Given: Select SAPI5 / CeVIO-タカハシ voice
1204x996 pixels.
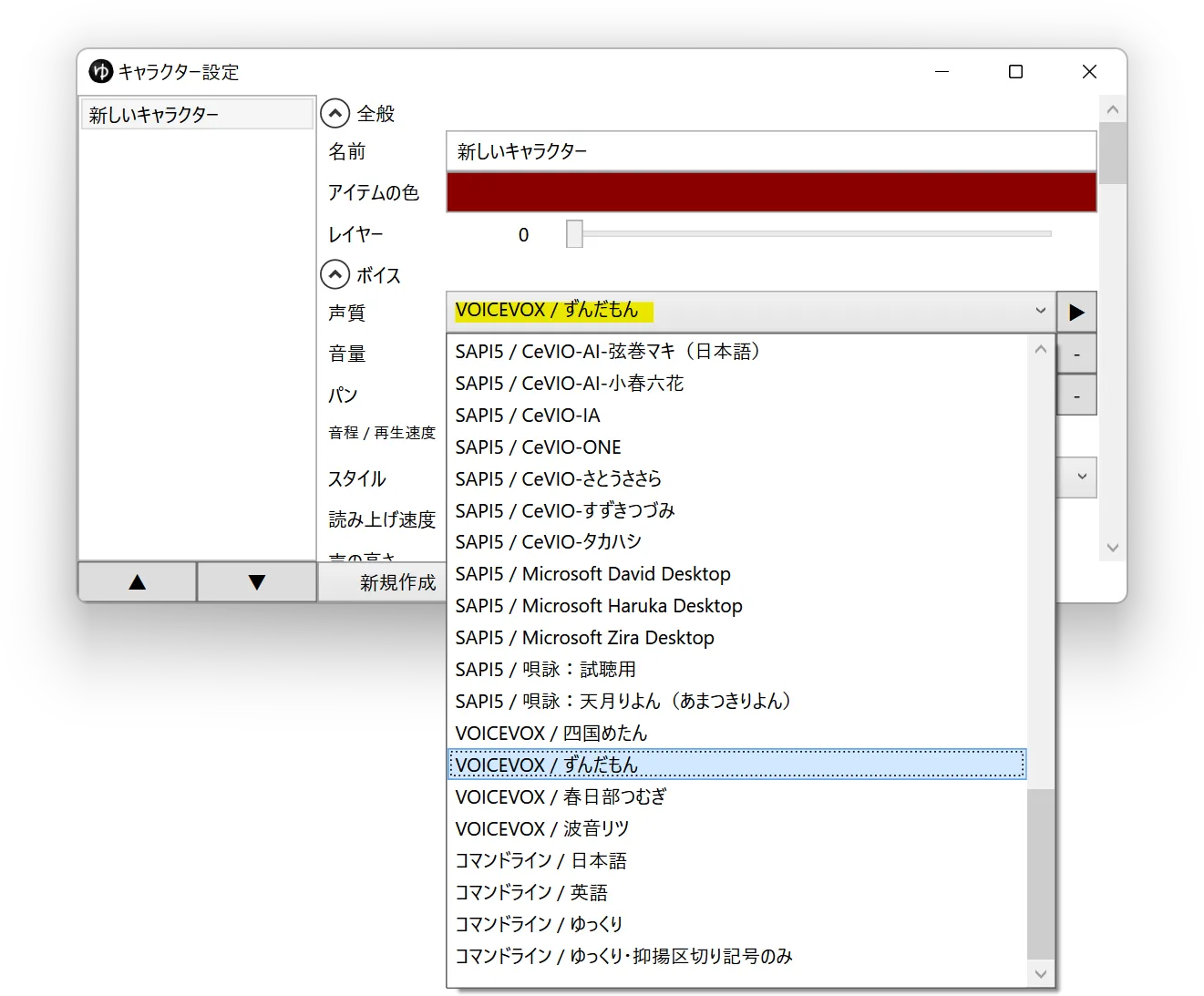Looking at the screenshot, I should point(736,542).
